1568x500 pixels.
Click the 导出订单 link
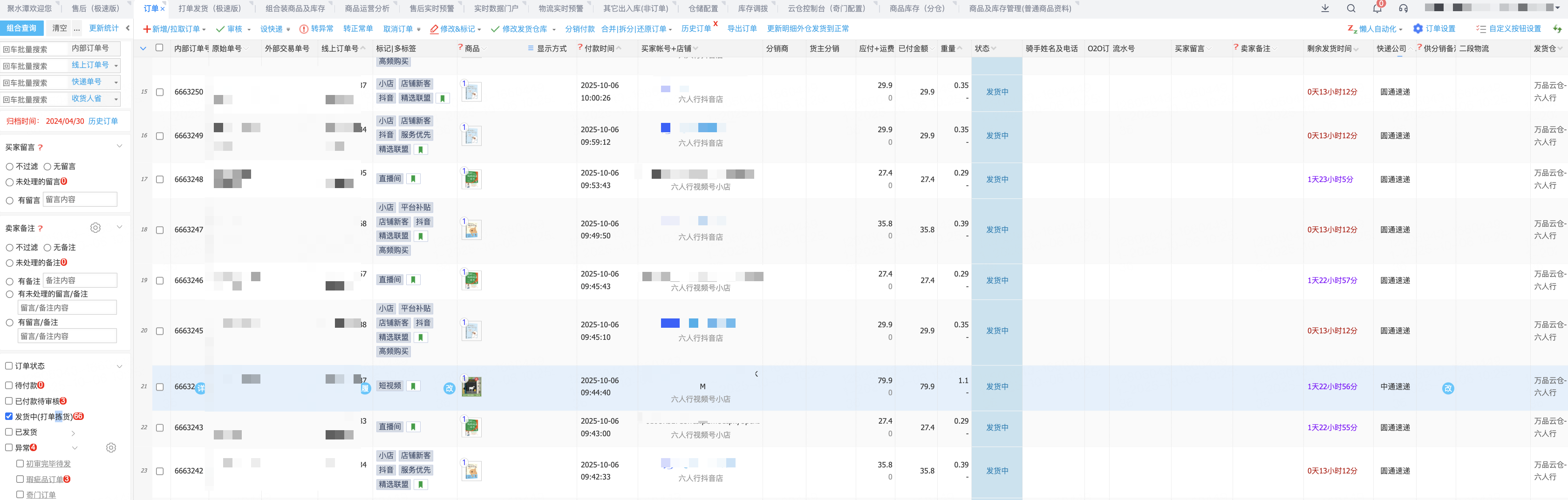[x=742, y=28]
